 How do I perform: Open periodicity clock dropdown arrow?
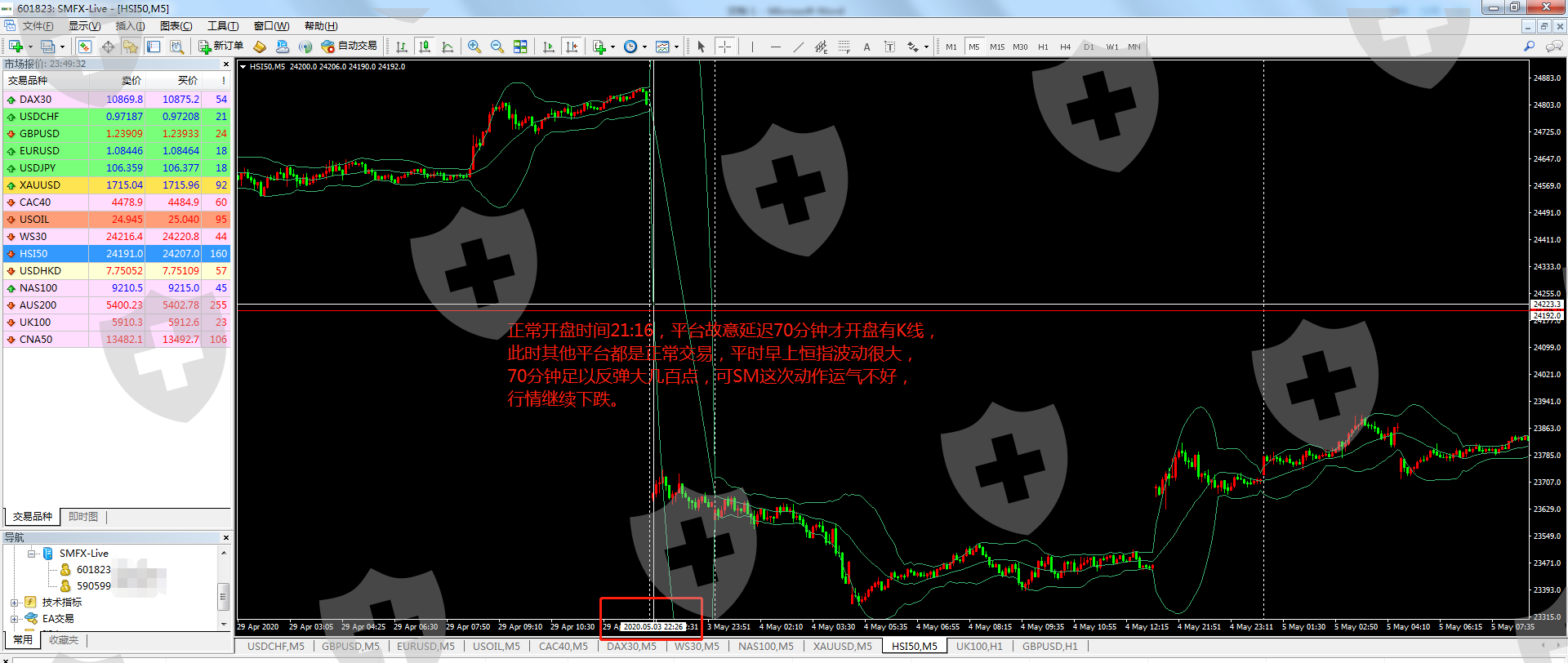click(x=644, y=47)
